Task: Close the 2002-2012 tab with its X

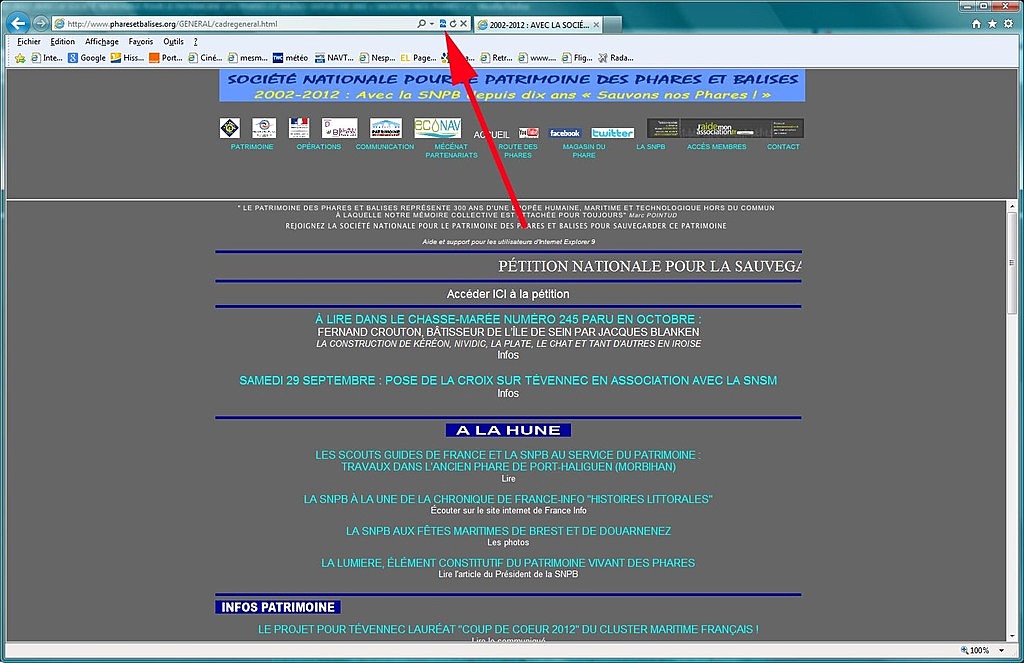Action: pos(596,25)
